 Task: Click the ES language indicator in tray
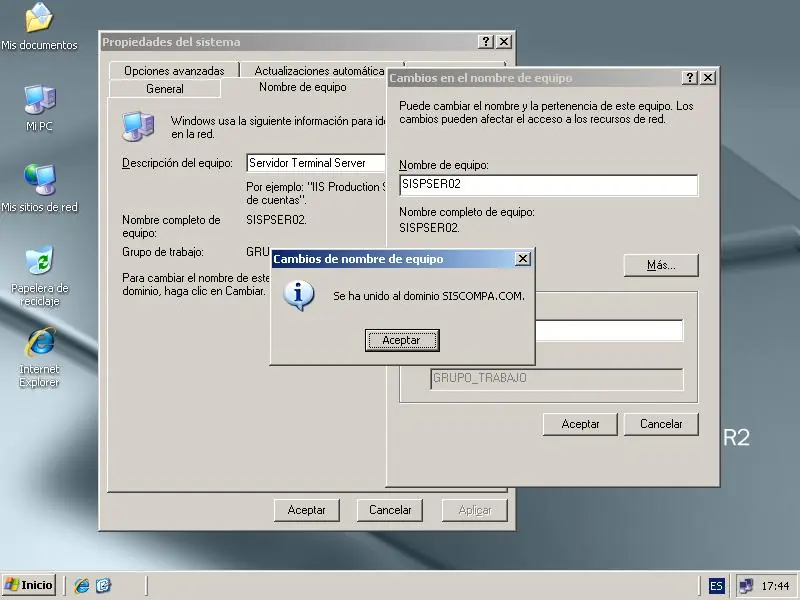pos(716,586)
